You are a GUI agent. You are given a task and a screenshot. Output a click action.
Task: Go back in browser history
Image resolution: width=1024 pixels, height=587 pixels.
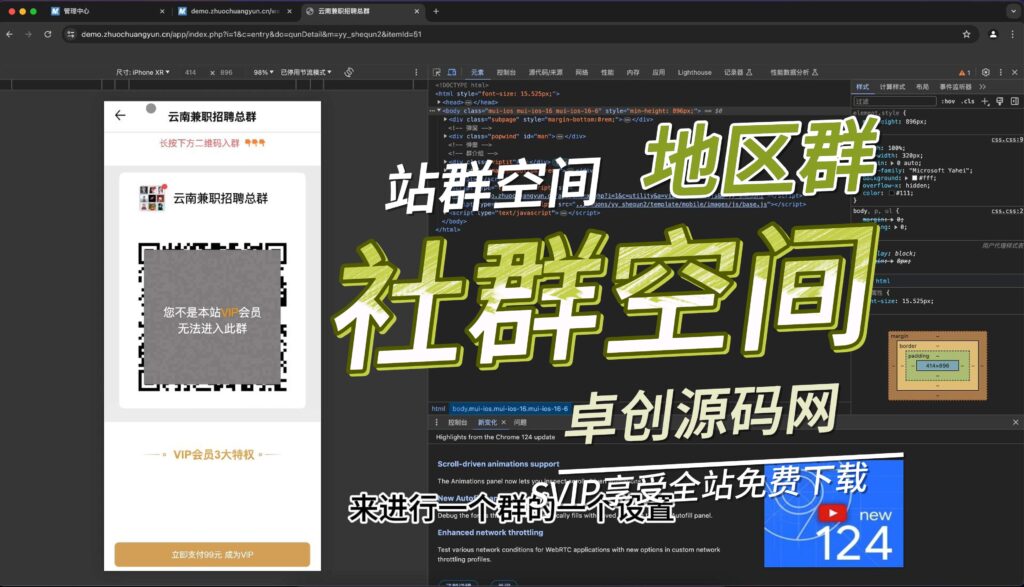[9, 34]
